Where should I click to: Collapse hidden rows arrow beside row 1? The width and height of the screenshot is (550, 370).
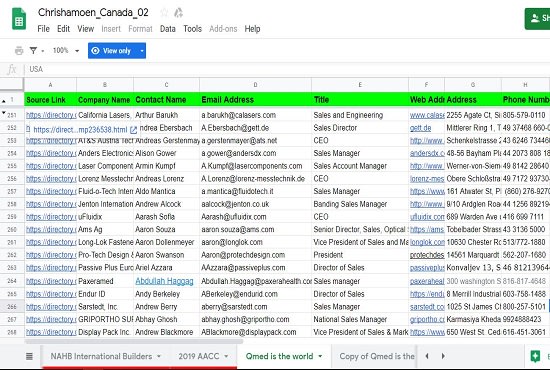click(x=4, y=101)
